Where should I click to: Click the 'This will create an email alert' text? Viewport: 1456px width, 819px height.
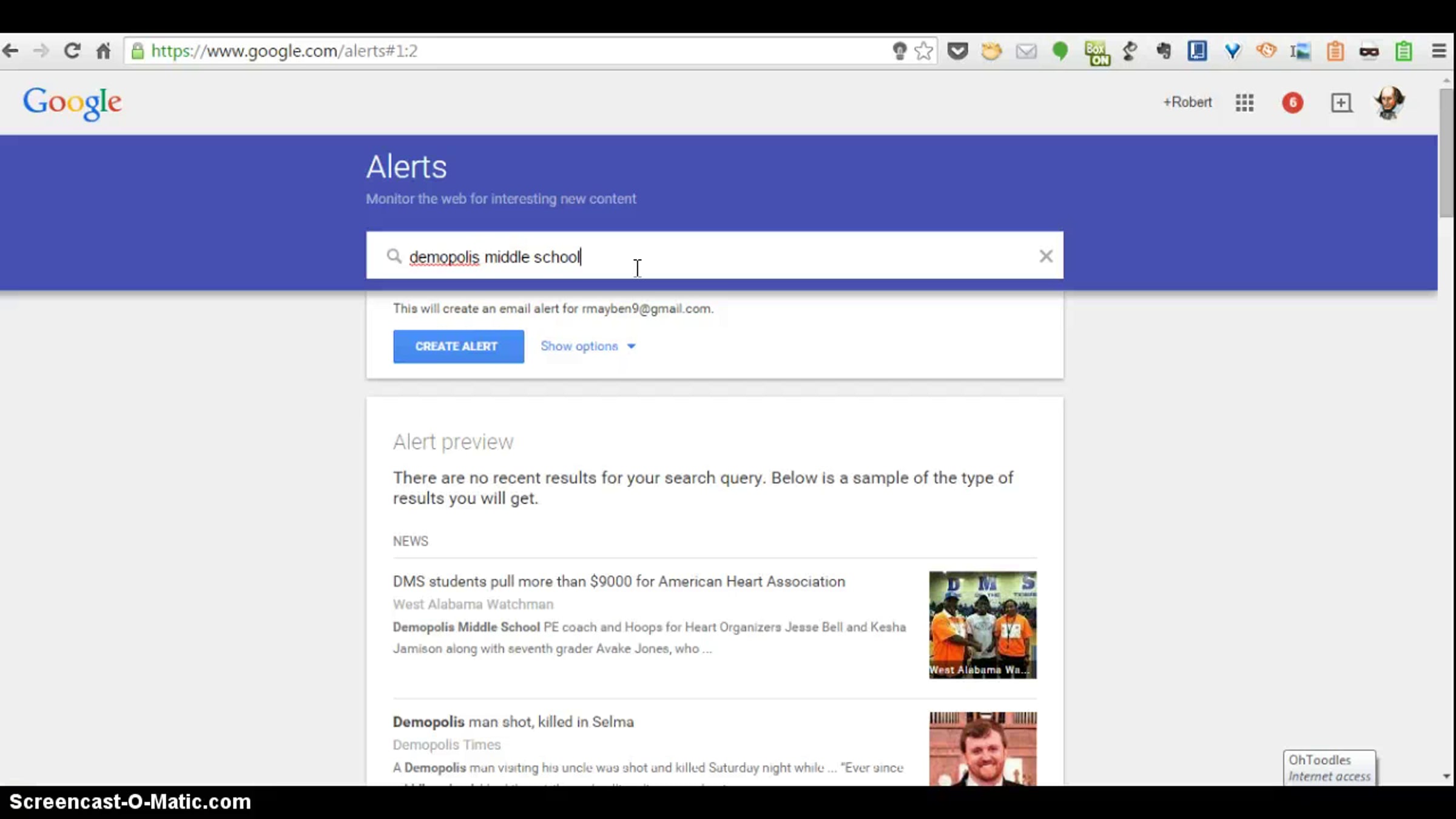[x=553, y=309]
